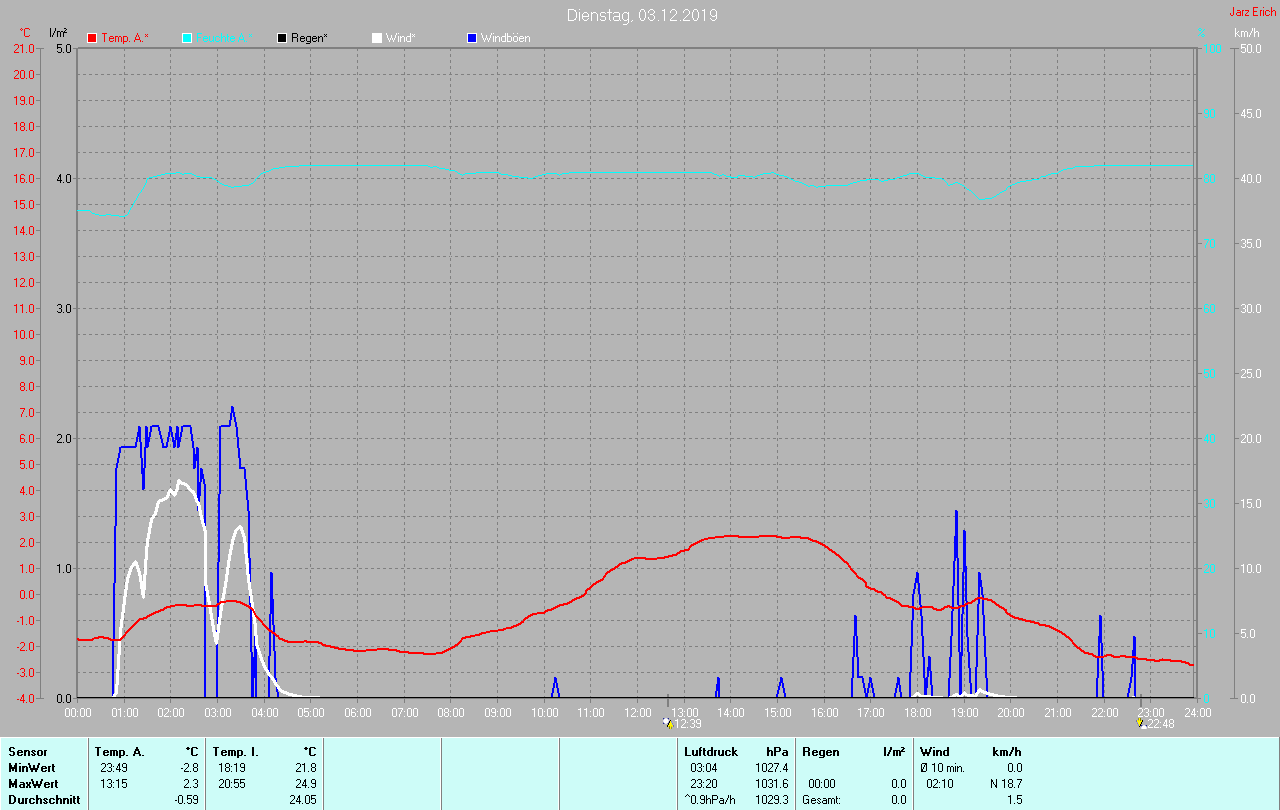The width and height of the screenshot is (1280, 810).
Task: Click the blue Windböen legend swatch
Action: click(x=472, y=38)
